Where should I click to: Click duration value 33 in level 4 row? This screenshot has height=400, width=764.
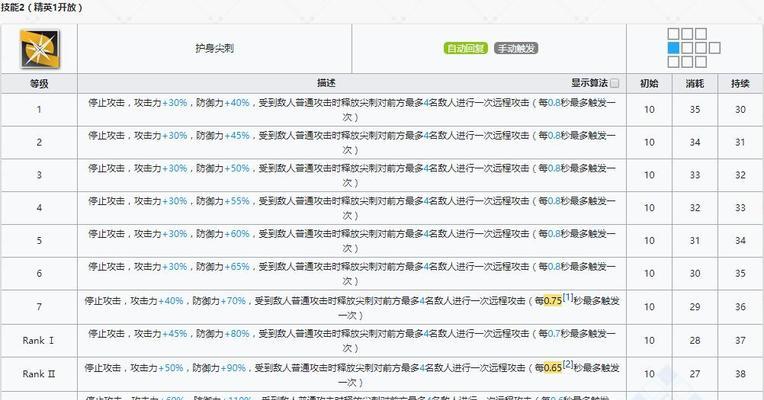point(741,208)
